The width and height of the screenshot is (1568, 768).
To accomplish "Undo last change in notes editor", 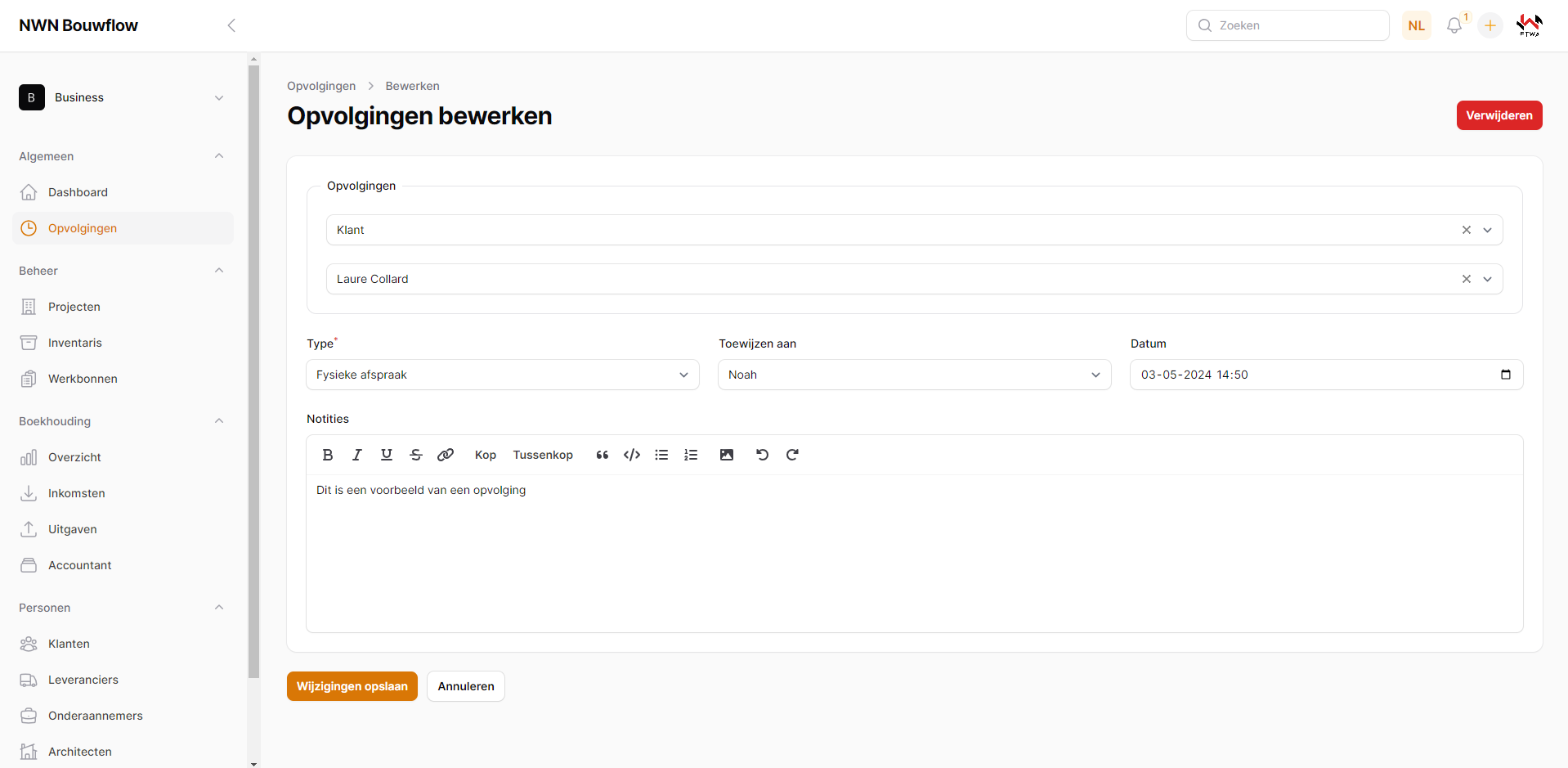I will tap(763, 455).
